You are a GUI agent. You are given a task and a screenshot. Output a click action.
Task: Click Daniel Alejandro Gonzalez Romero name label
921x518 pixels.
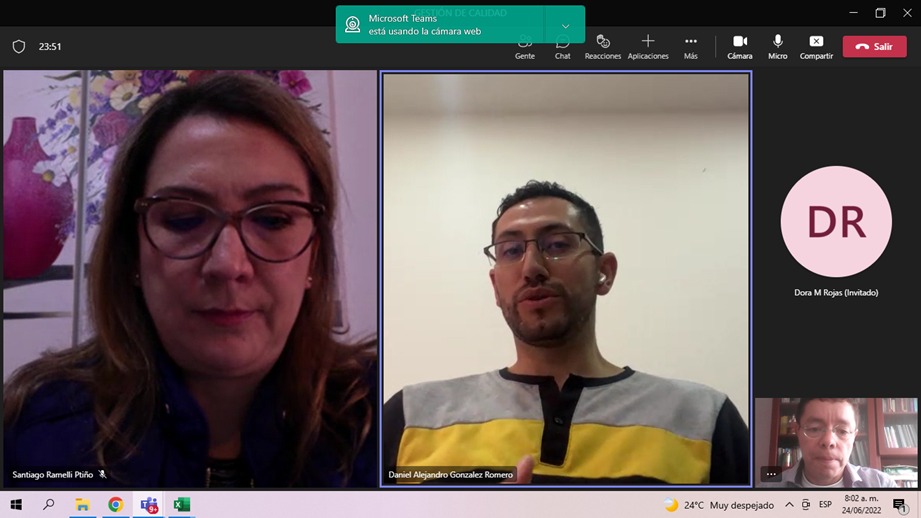pos(451,475)
